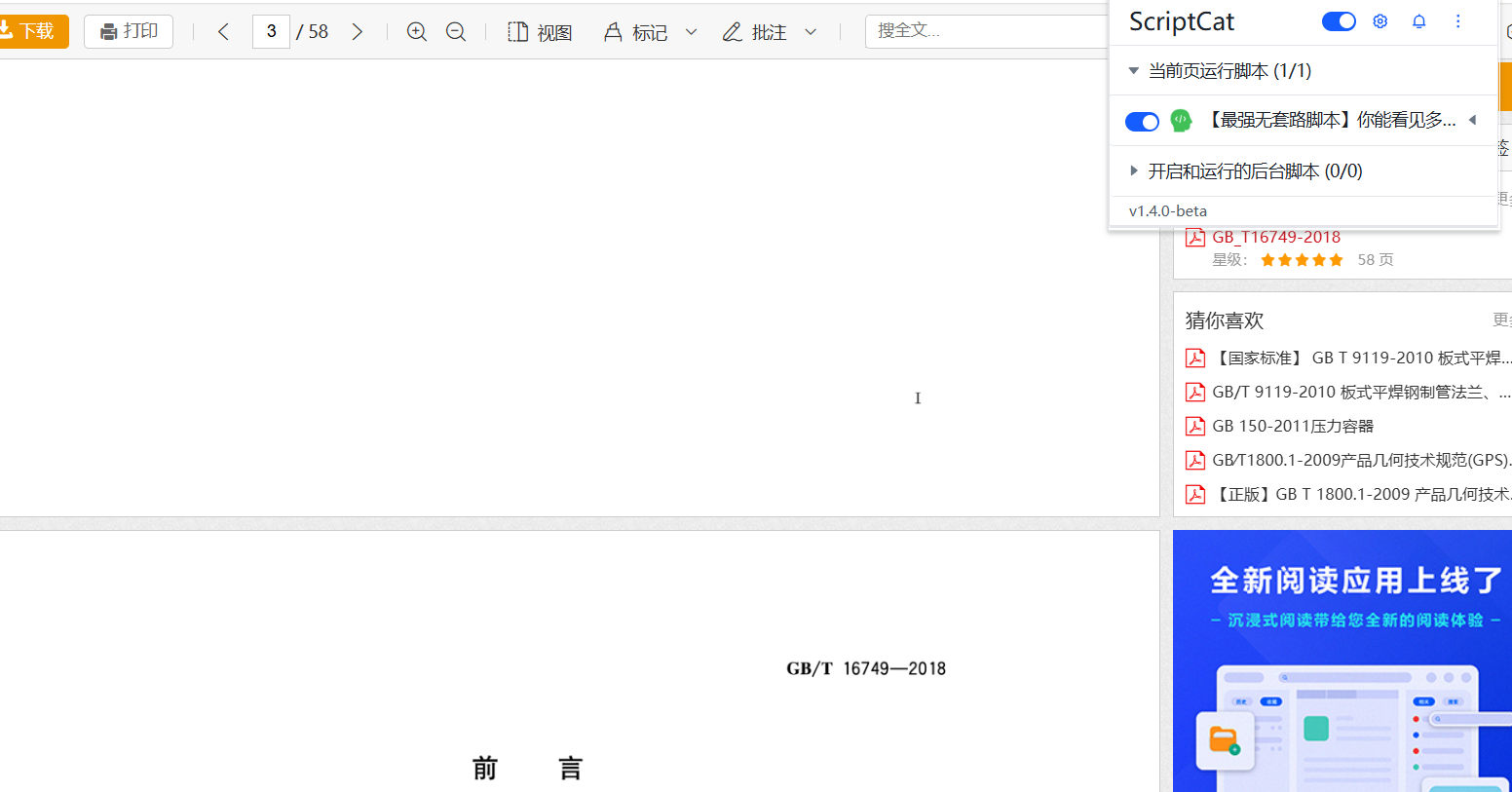
Task: Open ScriptCat settings gear
Action: click(1380, 21)
